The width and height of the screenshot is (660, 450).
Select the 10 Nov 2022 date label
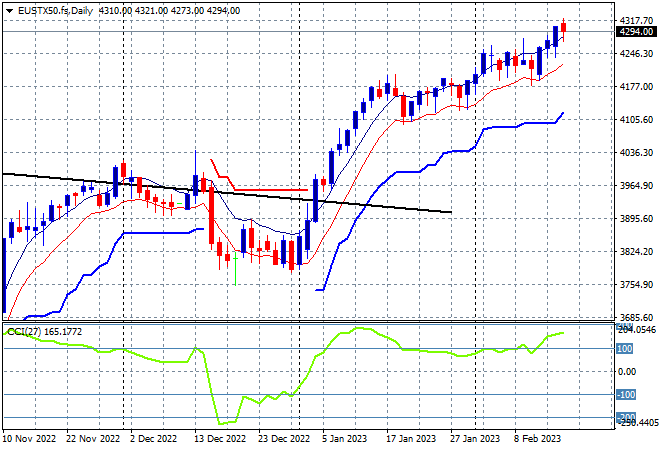pyautogui.click(x=29, y=439)
